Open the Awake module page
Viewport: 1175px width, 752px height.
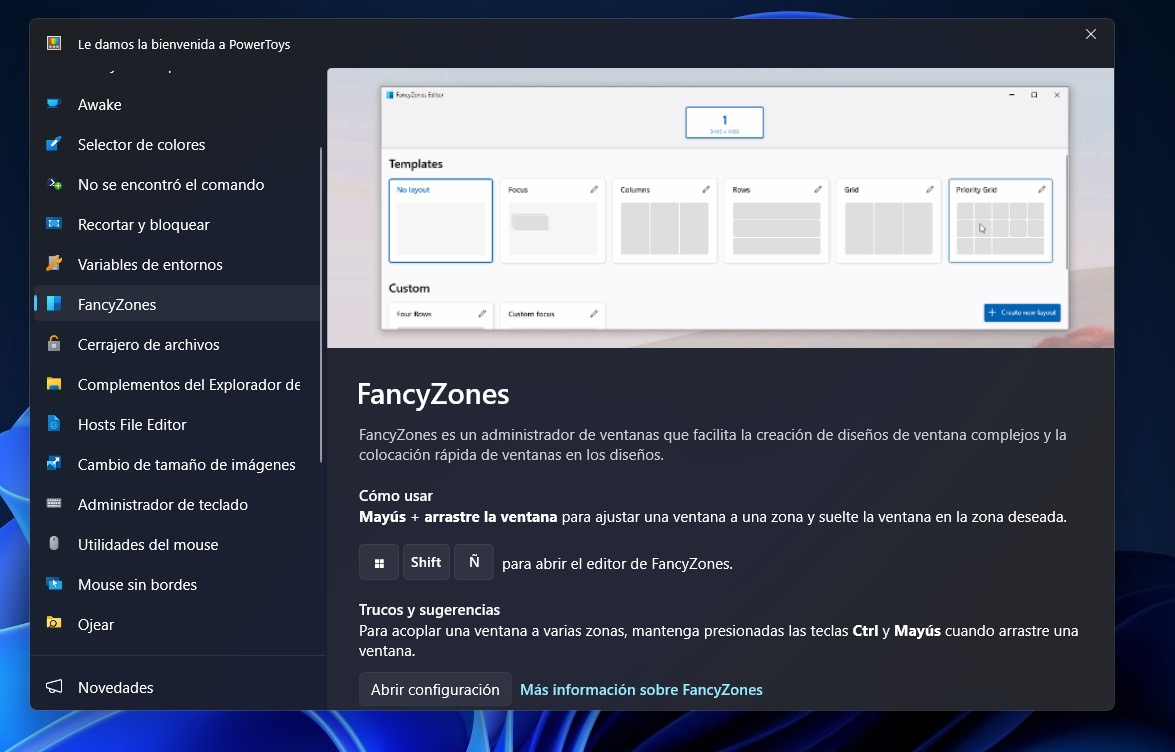tap(177, 104)
